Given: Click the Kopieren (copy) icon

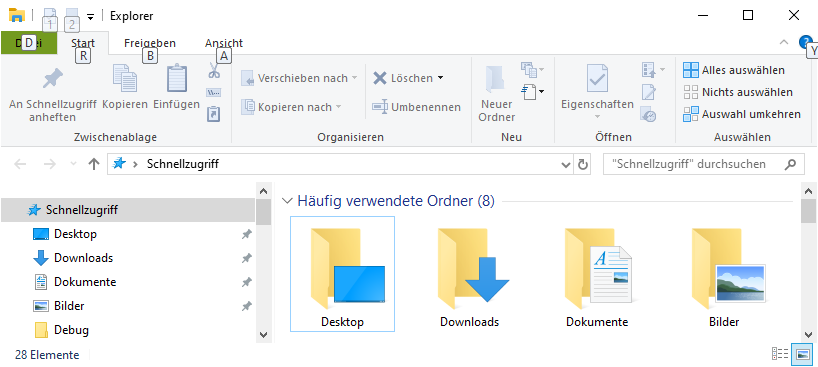Looking at the screenshot, I should [125, 78].
